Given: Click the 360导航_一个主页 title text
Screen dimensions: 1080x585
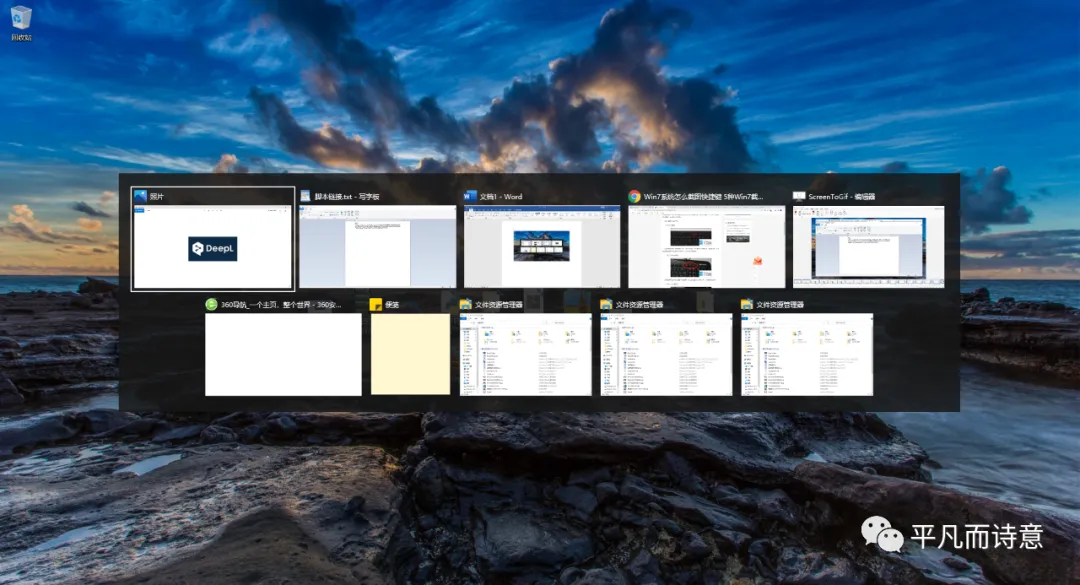Looking at the screenshot, I should 281,305.
